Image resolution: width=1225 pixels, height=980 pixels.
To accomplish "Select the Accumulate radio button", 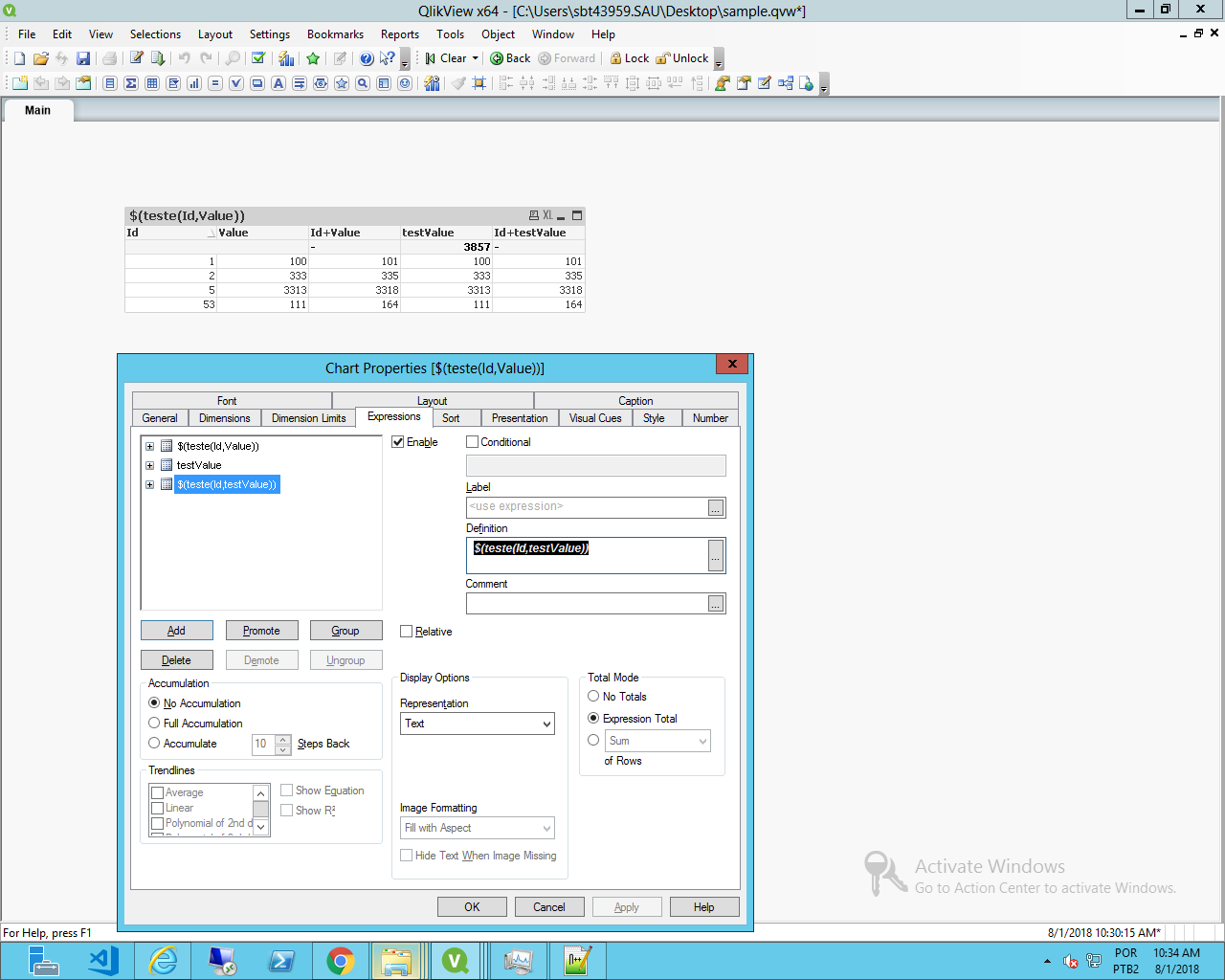I will pyautogui.click(x=154, y=744).
